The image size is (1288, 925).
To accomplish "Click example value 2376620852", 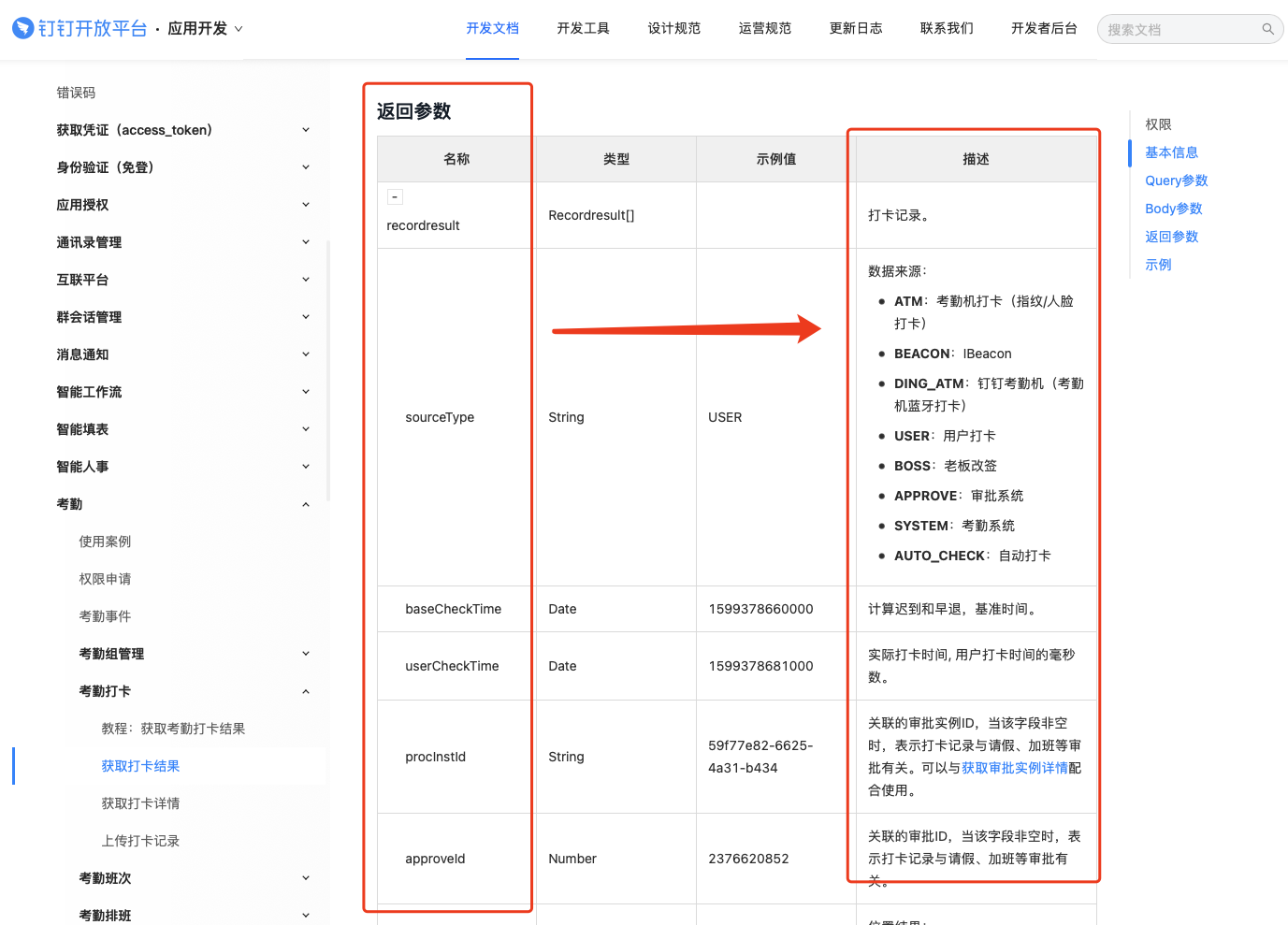I will tap(748, 859).
